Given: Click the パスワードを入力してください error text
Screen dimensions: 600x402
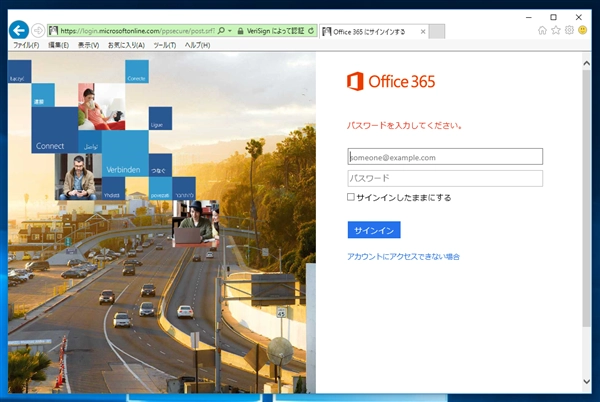Looking at the screenshot, I should pos(404,125).
